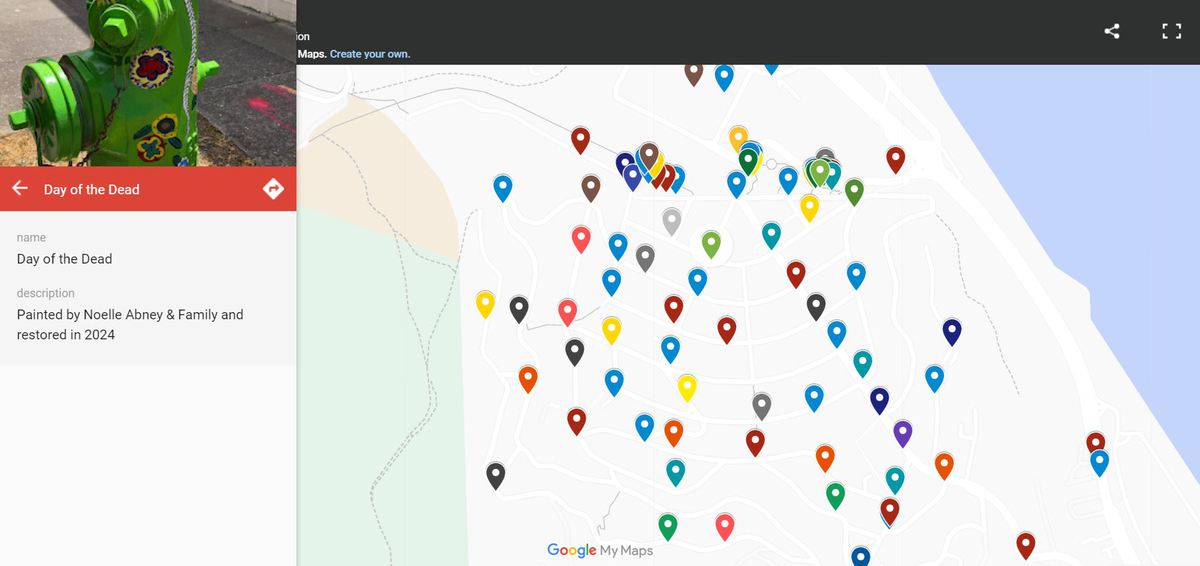Click the westernmost blue map pin
The width and height of the screenshot is (1200, 566).
tap(503, 187)
